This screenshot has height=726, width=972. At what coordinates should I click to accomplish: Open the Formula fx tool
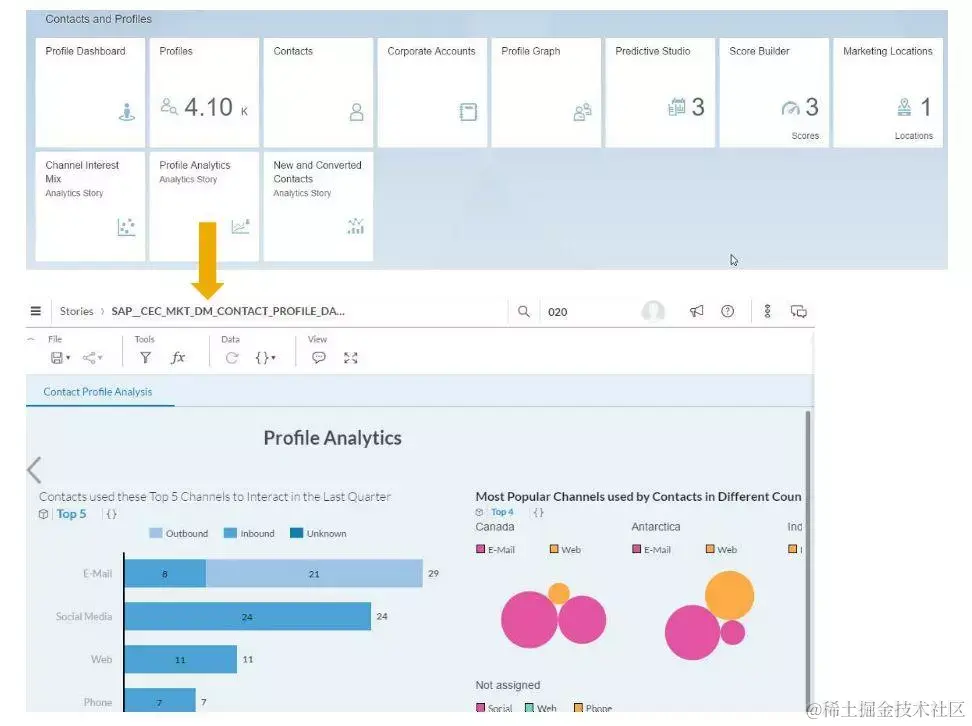pyautogui.click(x=178, y=358)
